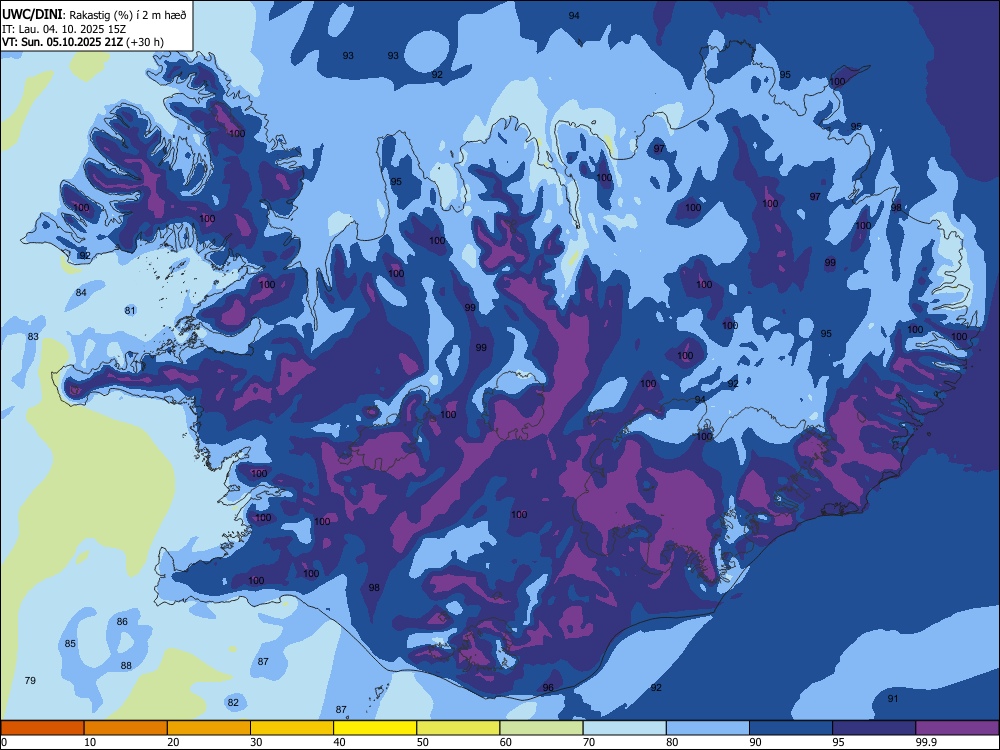The width and height of the screenshot is (1000, 750).
Task: Click the UWC/DINI title text
Action: [32, 15]
